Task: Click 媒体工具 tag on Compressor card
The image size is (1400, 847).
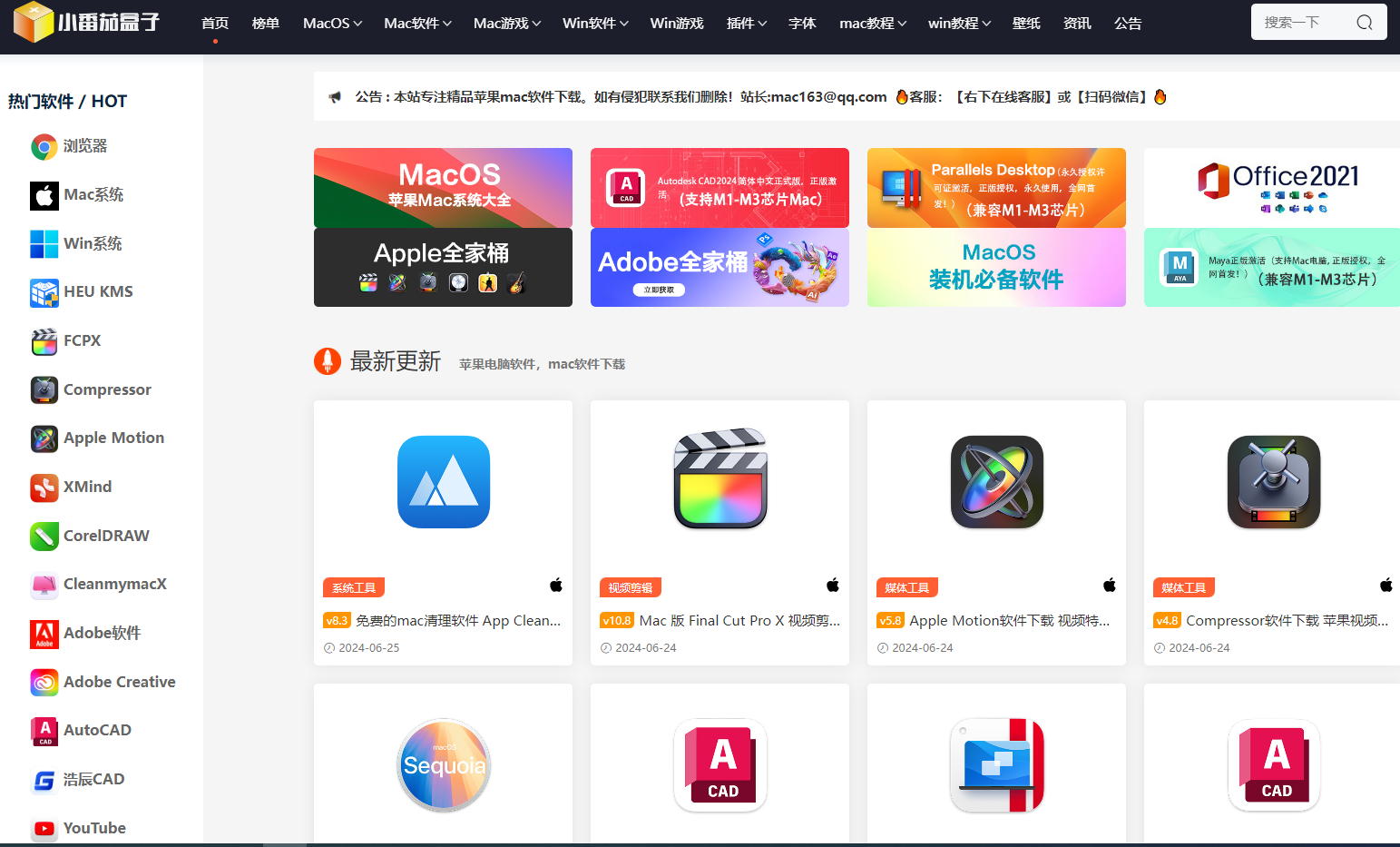Action: tap(1184, 587)
